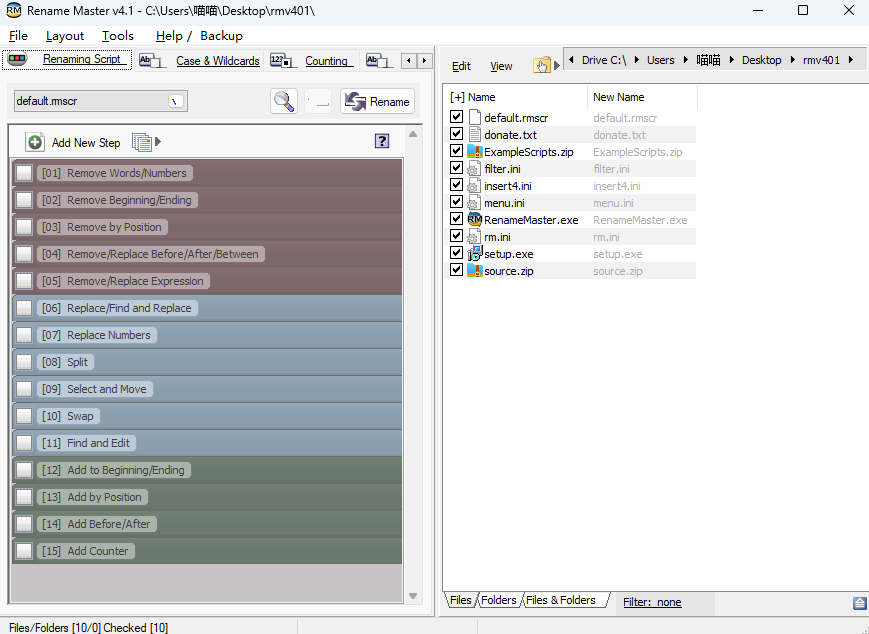Expand the arrow after Users
This screenshot has width=869, height=634.
pos(686,60)
